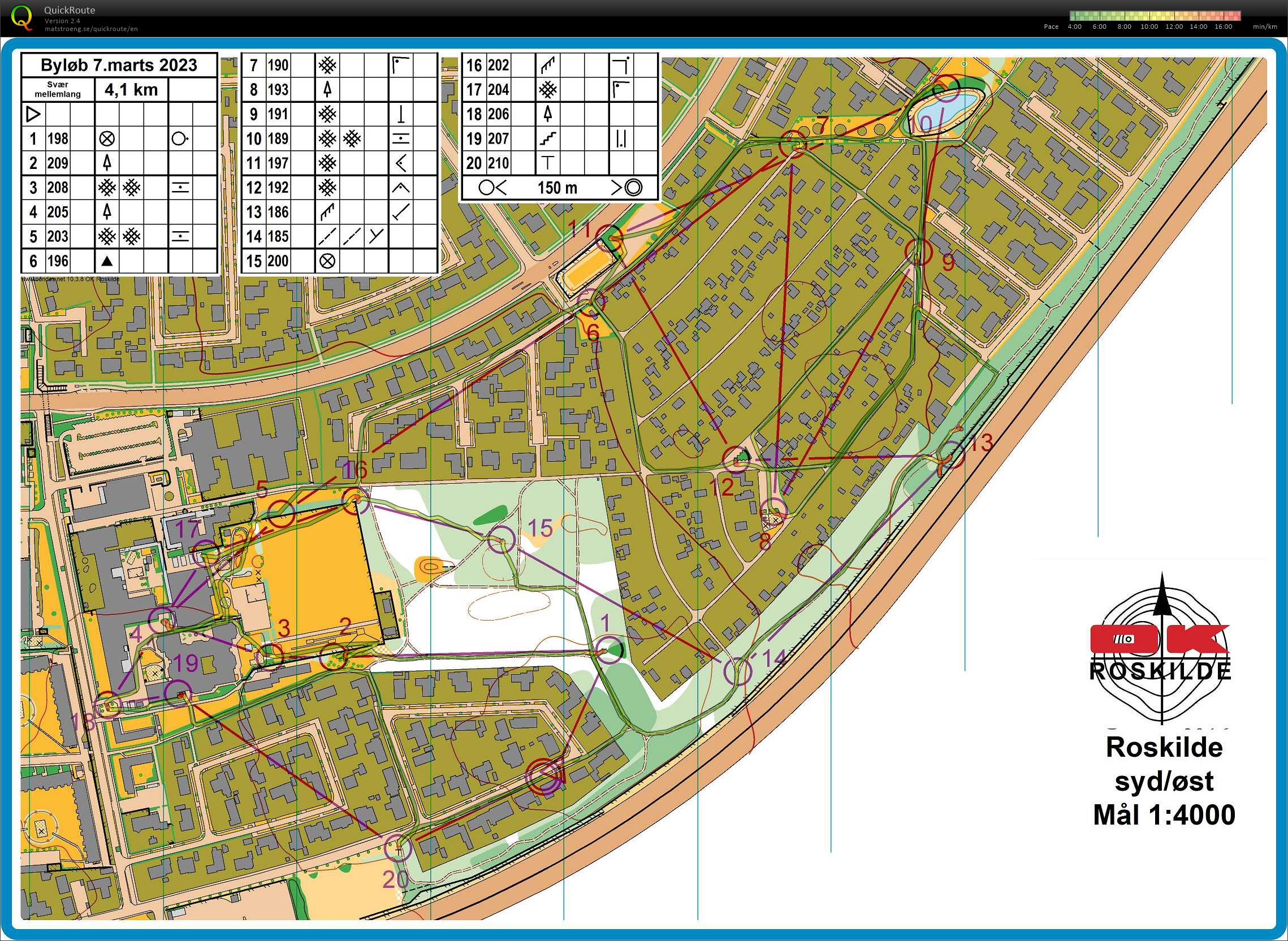Click the 'Mål 1:4000' scale text

click(x=1164, y=814)
